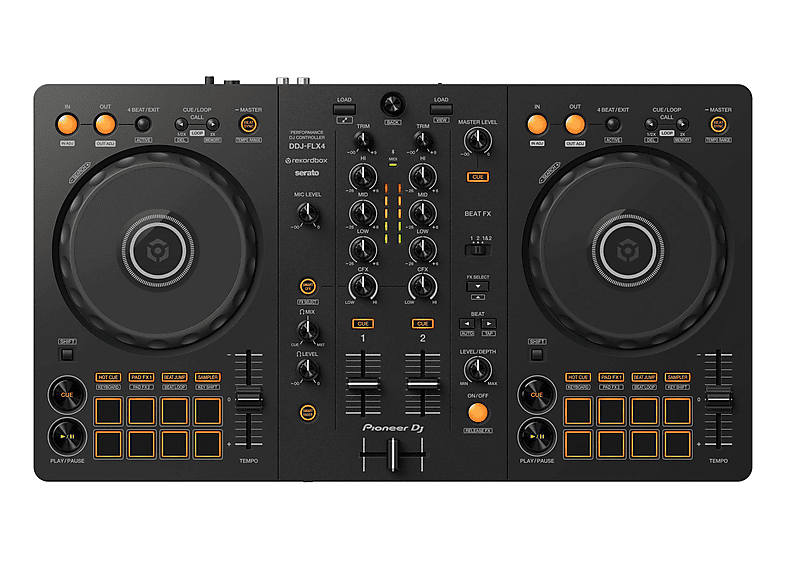The width and height of the screenshot is (786, 587).
Task: Select SAMPLER mode on right deck
Action: pos(677,377)
